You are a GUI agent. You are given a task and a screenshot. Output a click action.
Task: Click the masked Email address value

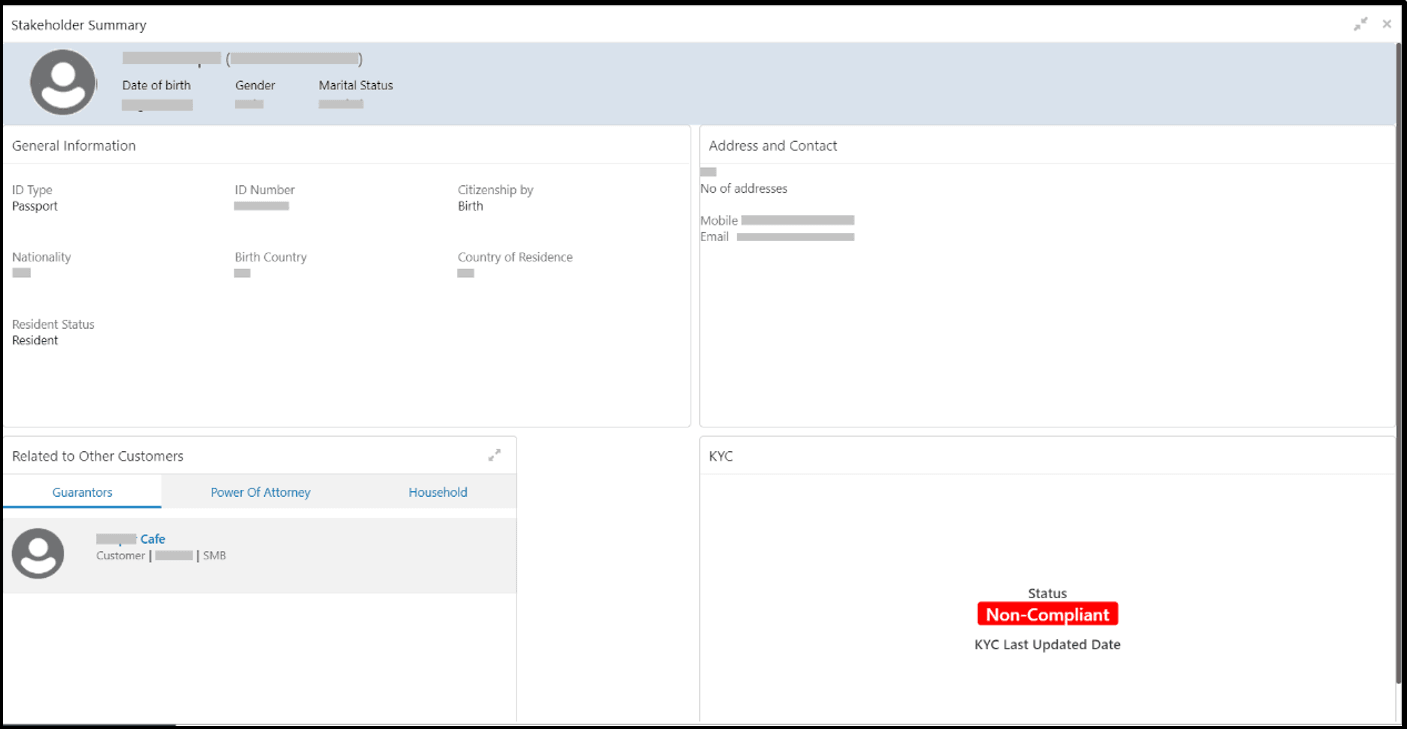795,237
